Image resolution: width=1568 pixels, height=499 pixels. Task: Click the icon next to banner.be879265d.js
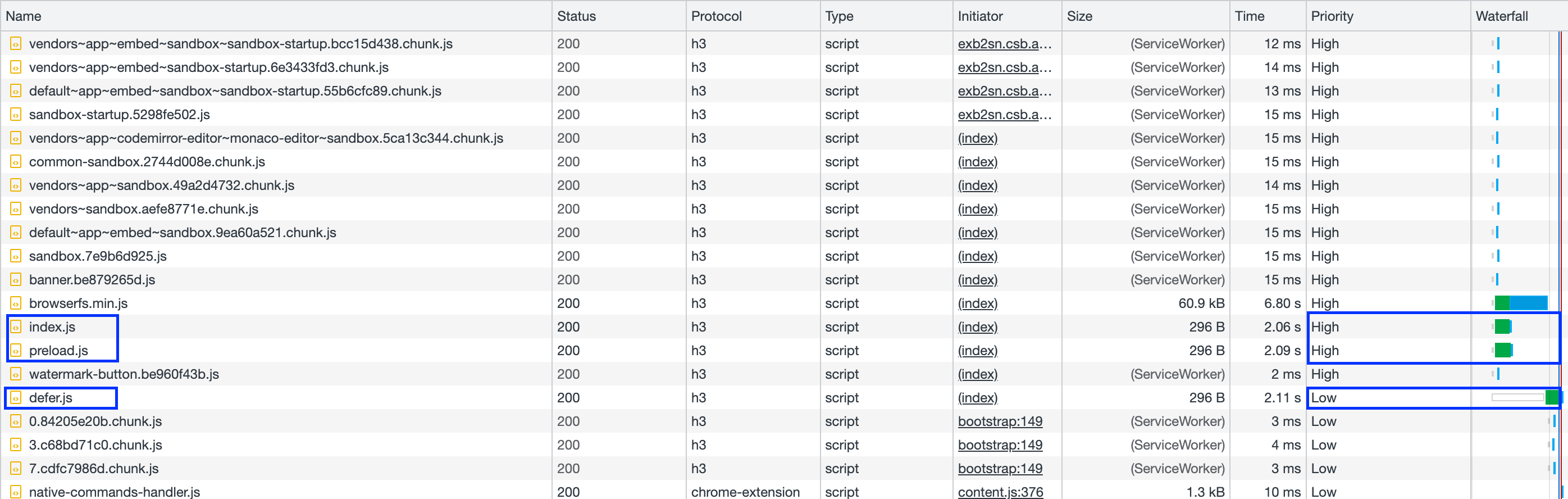16,280
